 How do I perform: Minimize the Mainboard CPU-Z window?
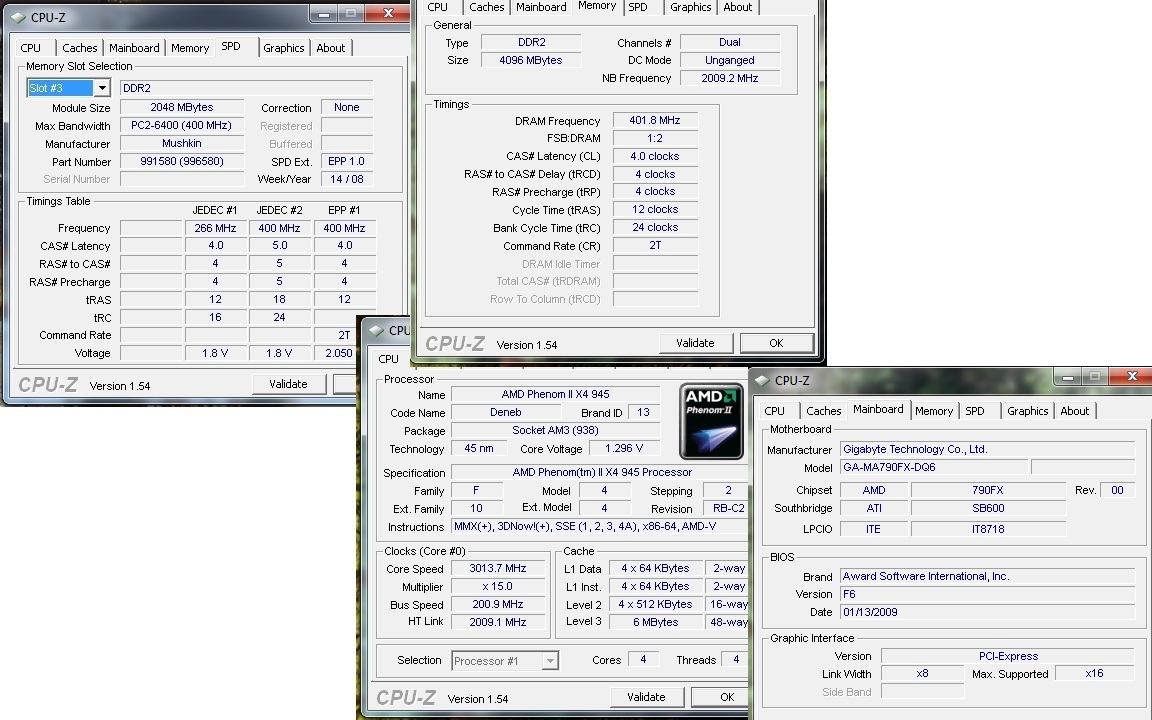(1068, 378)
